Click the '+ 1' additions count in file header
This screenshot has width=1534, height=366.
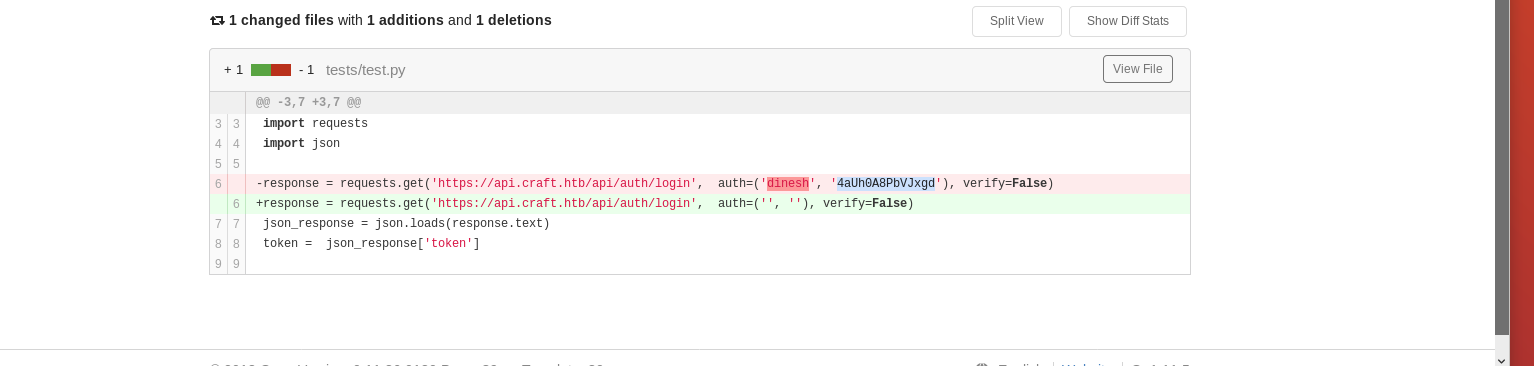(233, 70)
